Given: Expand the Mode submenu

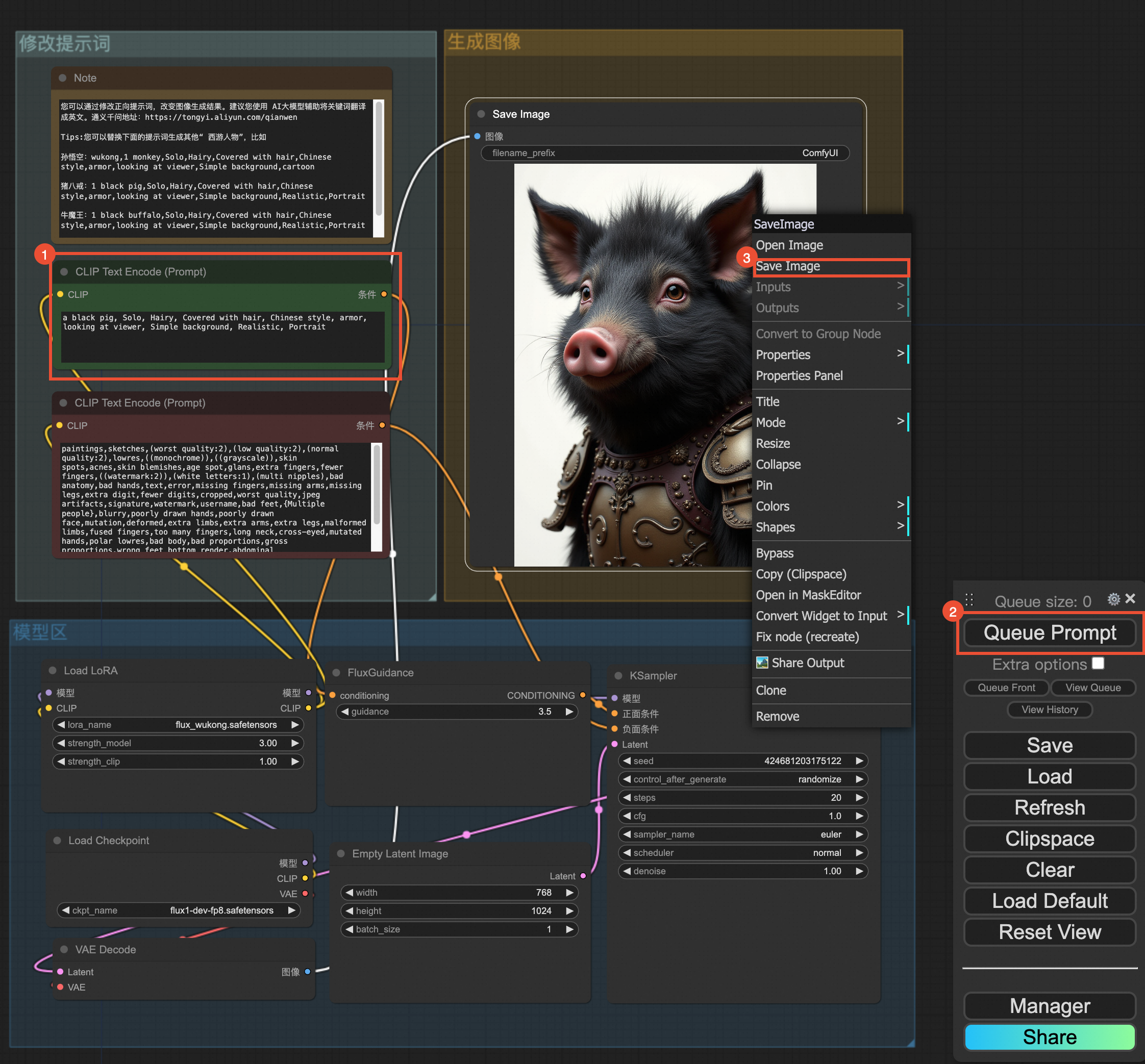Looking at the screenshot, I should click(831, 423).
